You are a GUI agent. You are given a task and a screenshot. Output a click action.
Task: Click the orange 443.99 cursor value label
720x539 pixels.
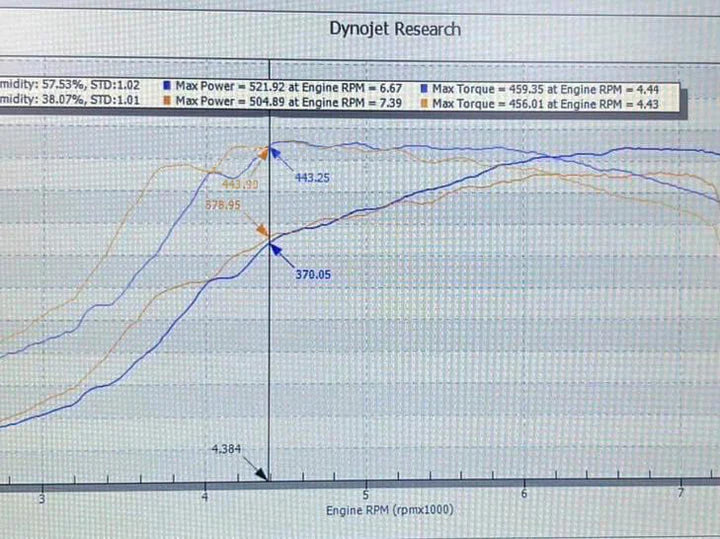tap(240, 185)
